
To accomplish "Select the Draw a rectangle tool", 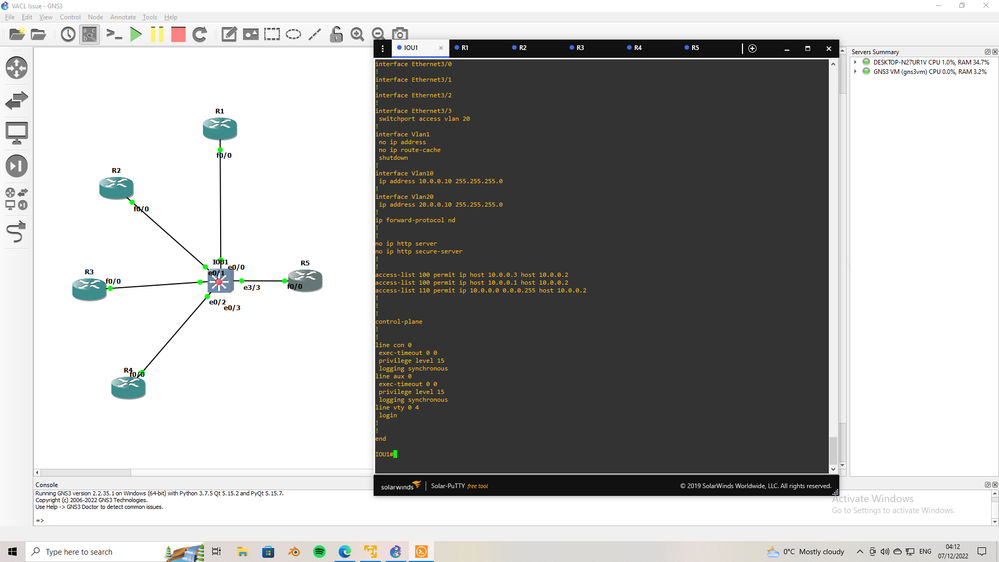I will (x=272, y=34).
